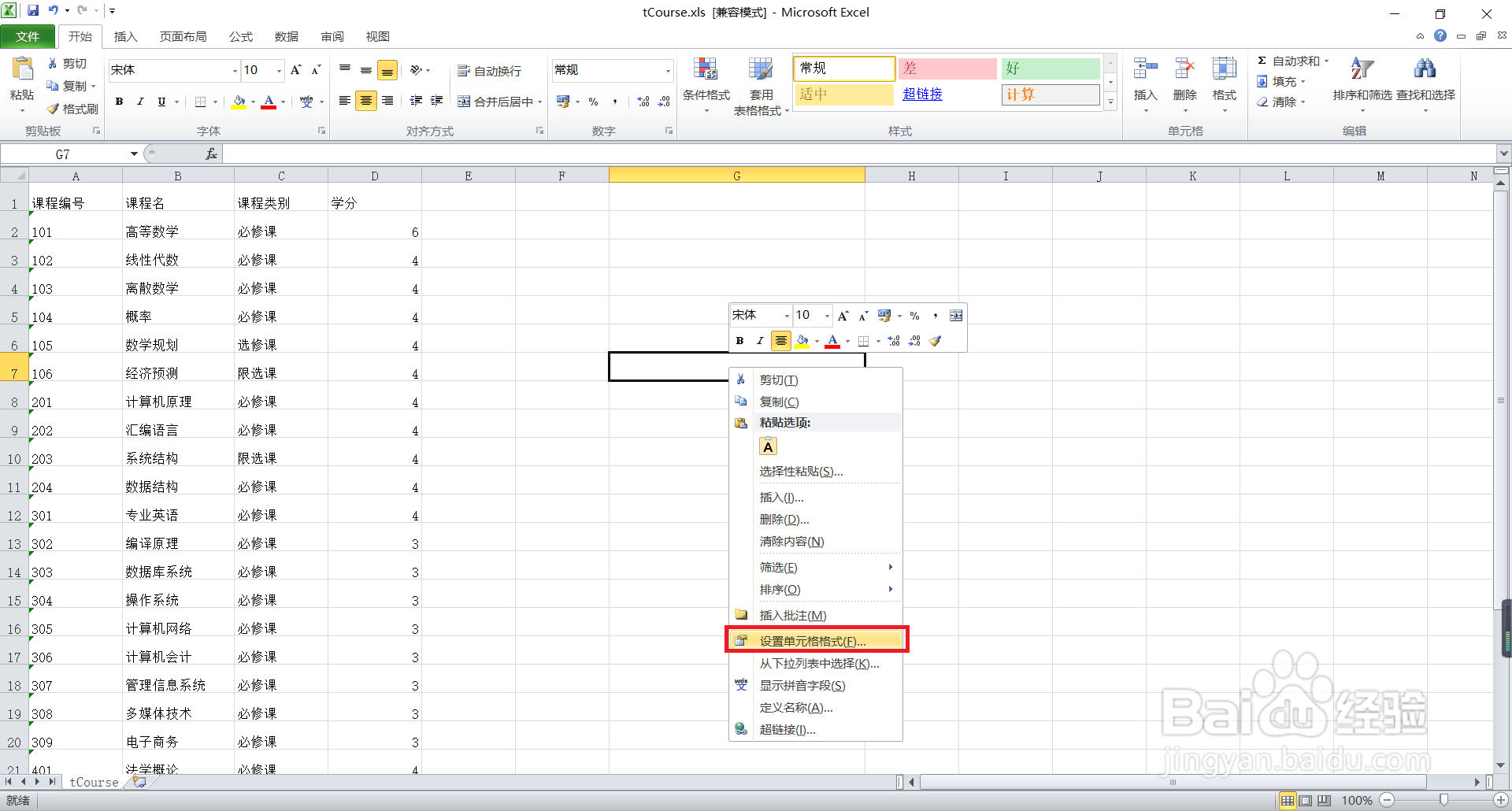Expand the cell styles gallery more arrow
The width and height of the screenshot is (1512, 811).
point(1110,102)
